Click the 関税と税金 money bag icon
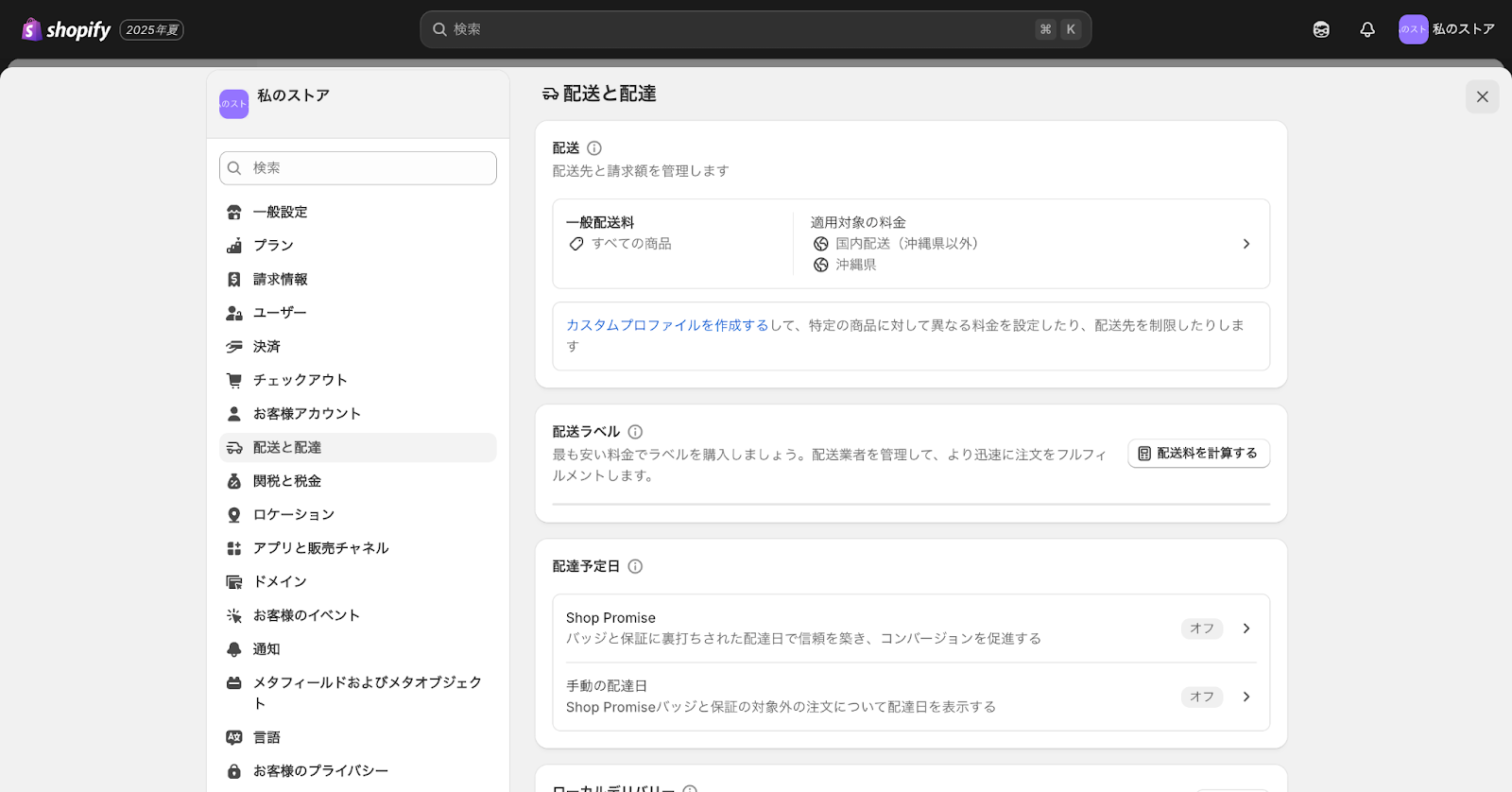This screenshot has width=1512, height=792. click(234, 481)
